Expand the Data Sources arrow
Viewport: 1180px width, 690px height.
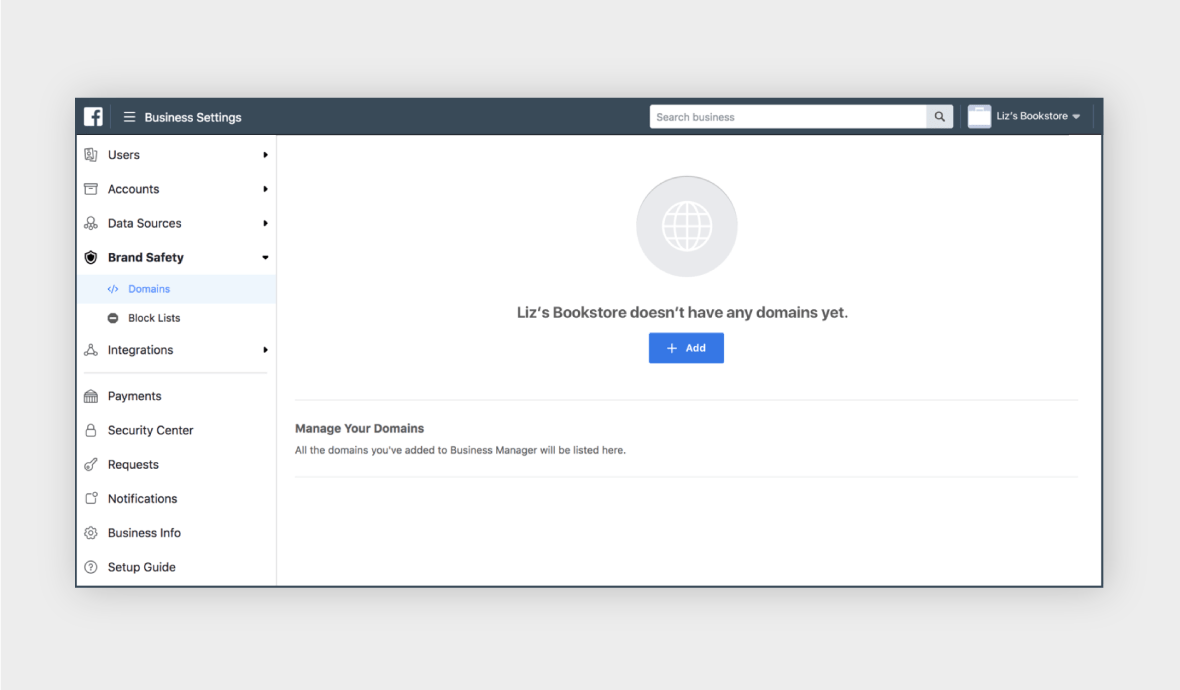coord(265,223)
